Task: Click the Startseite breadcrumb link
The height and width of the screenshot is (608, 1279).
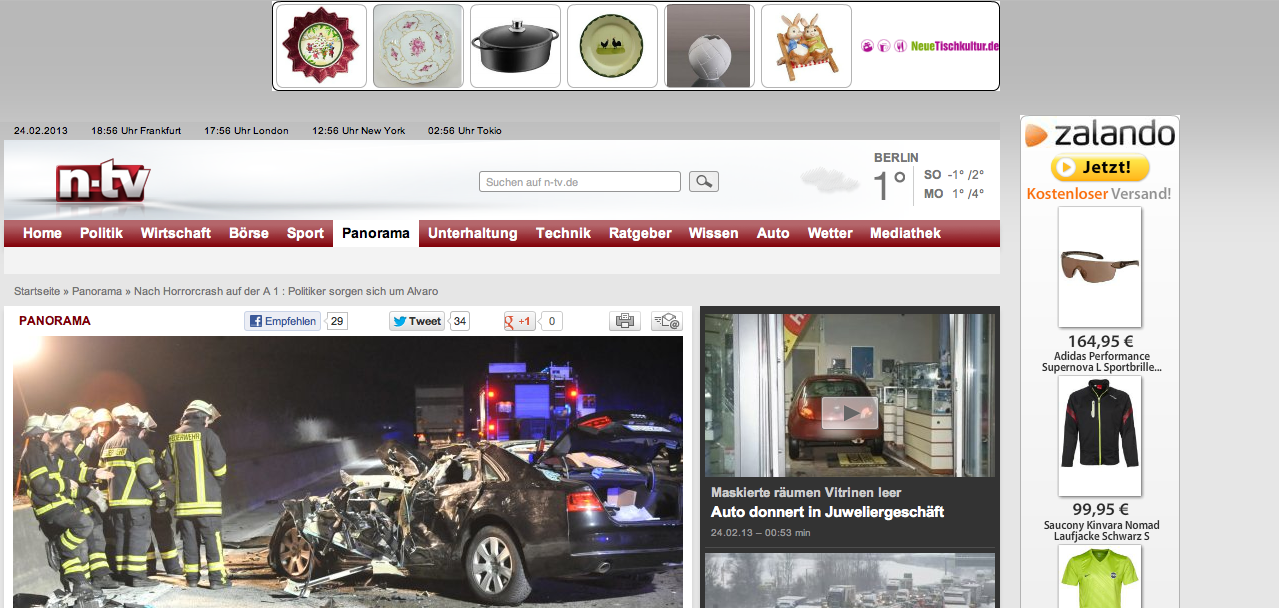Action: 38,291
